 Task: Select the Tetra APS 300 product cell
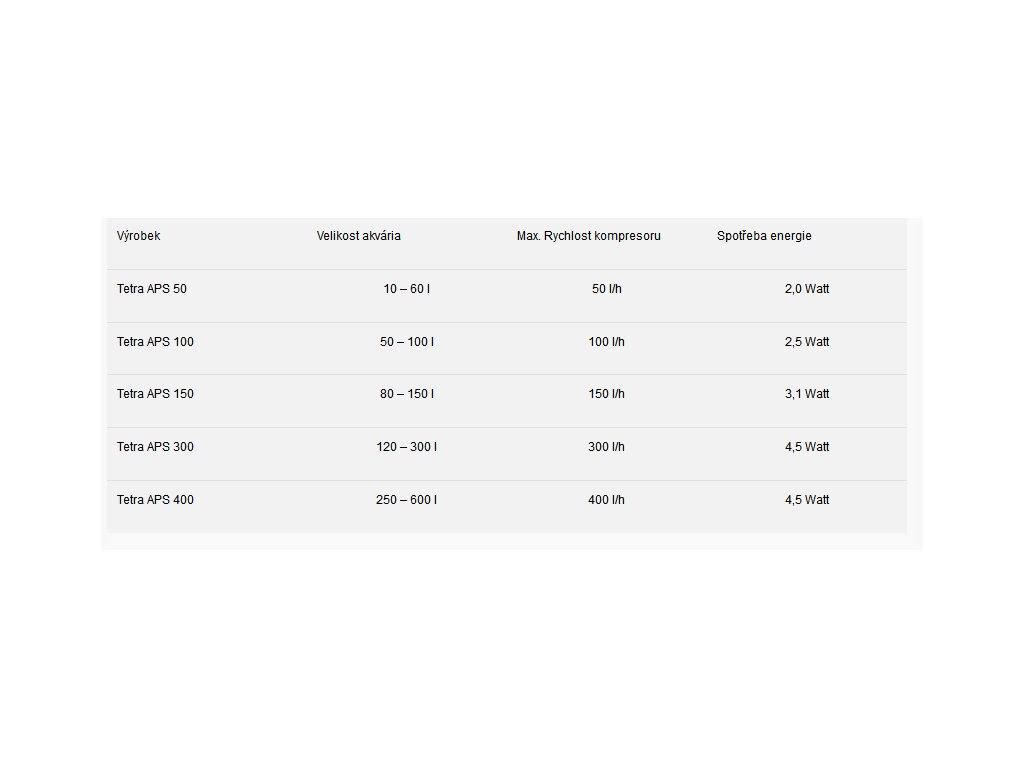156,447
